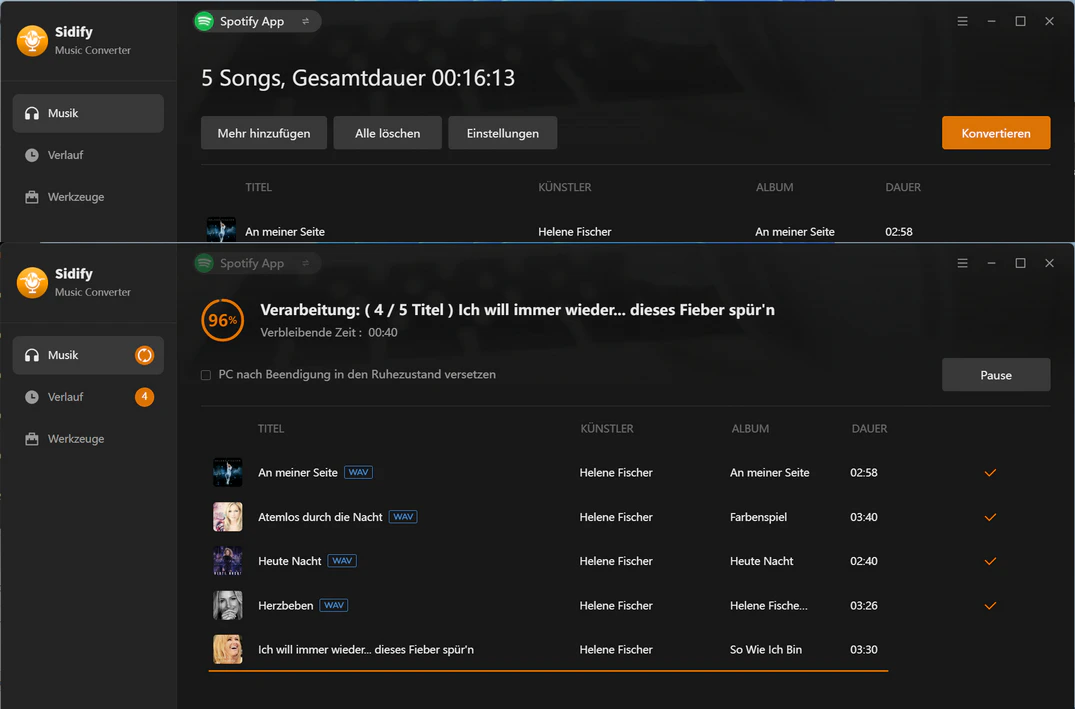Screen dimensions: 1075x709
Task: Start conversion with the Konvertieren button
Action: pos(996,133)
